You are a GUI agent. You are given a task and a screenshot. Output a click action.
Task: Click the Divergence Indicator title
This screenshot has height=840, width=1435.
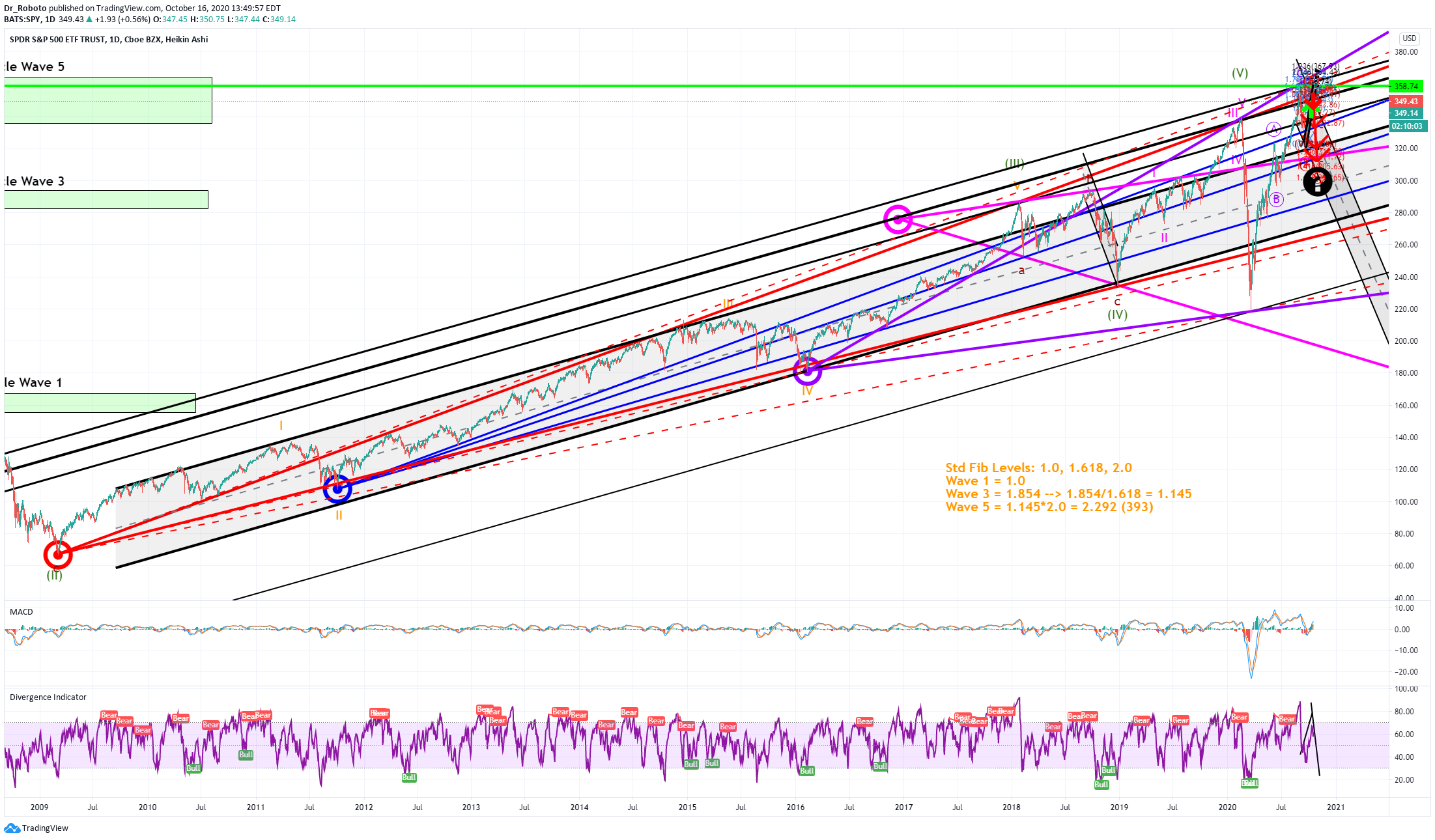click(48, 697)
